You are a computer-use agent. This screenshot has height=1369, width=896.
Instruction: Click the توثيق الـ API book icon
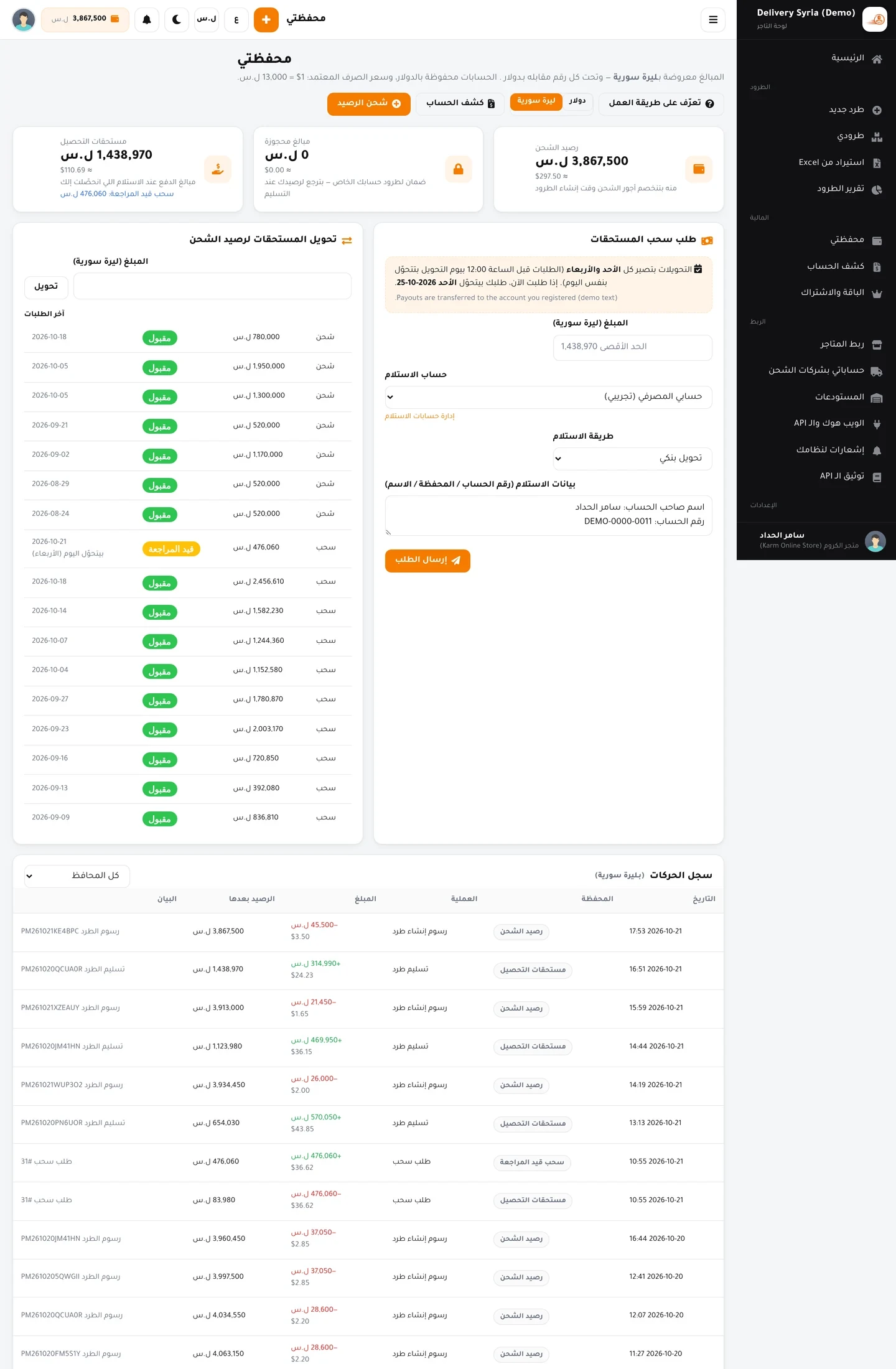(877, 477)
